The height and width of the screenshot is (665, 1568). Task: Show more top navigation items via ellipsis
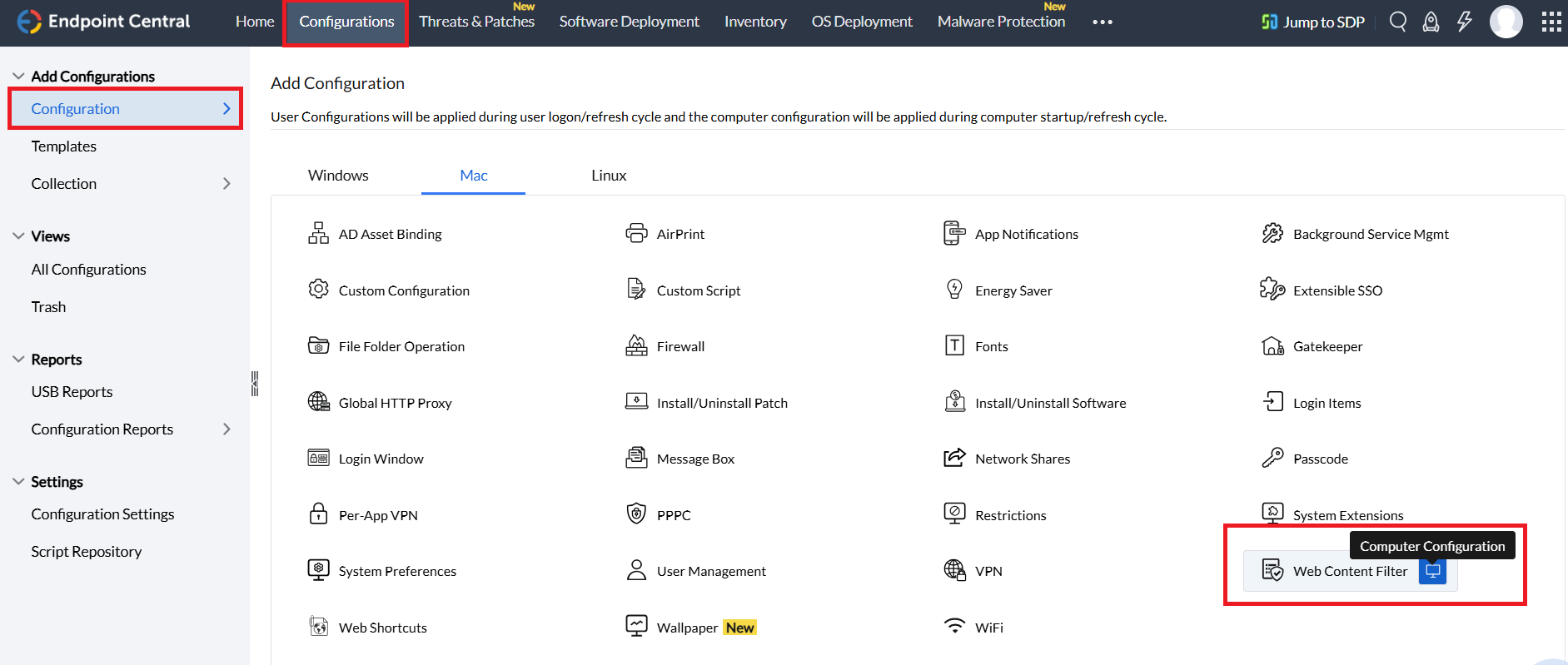[1103, 22]
